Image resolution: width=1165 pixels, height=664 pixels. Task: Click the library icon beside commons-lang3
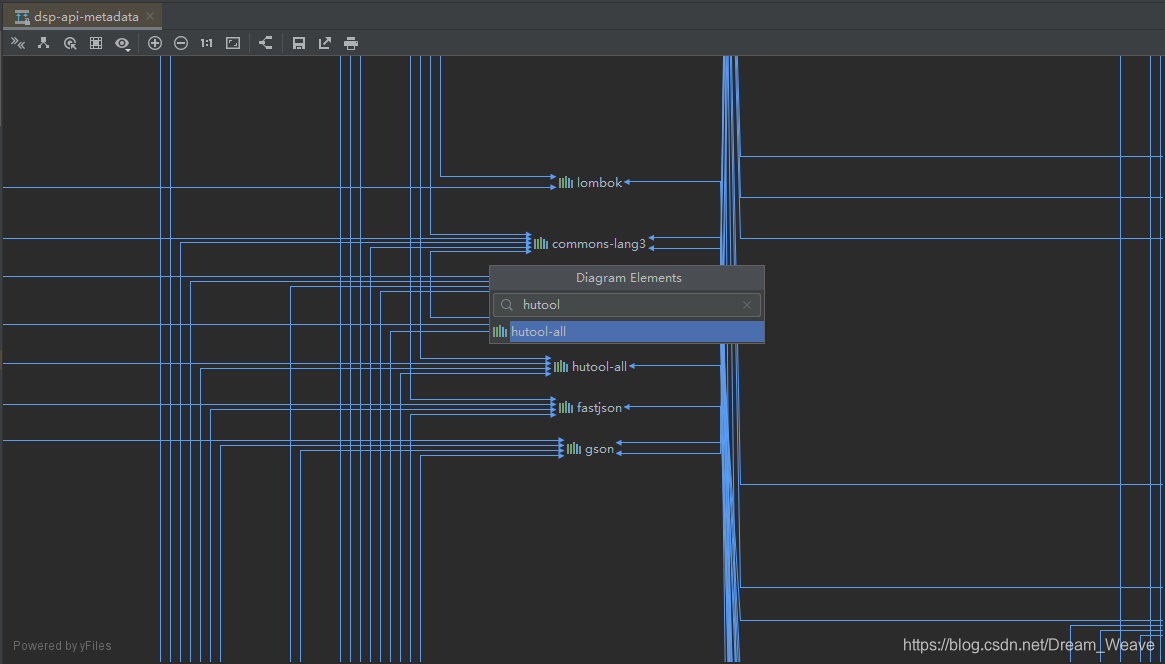tap(541, 244)
